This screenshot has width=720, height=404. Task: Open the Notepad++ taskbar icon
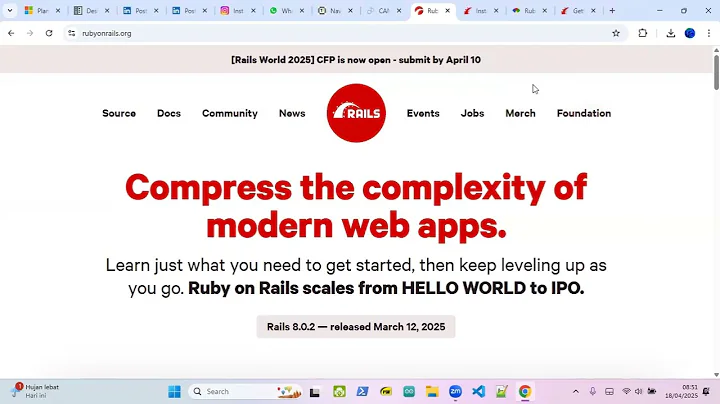click(501, 392)
